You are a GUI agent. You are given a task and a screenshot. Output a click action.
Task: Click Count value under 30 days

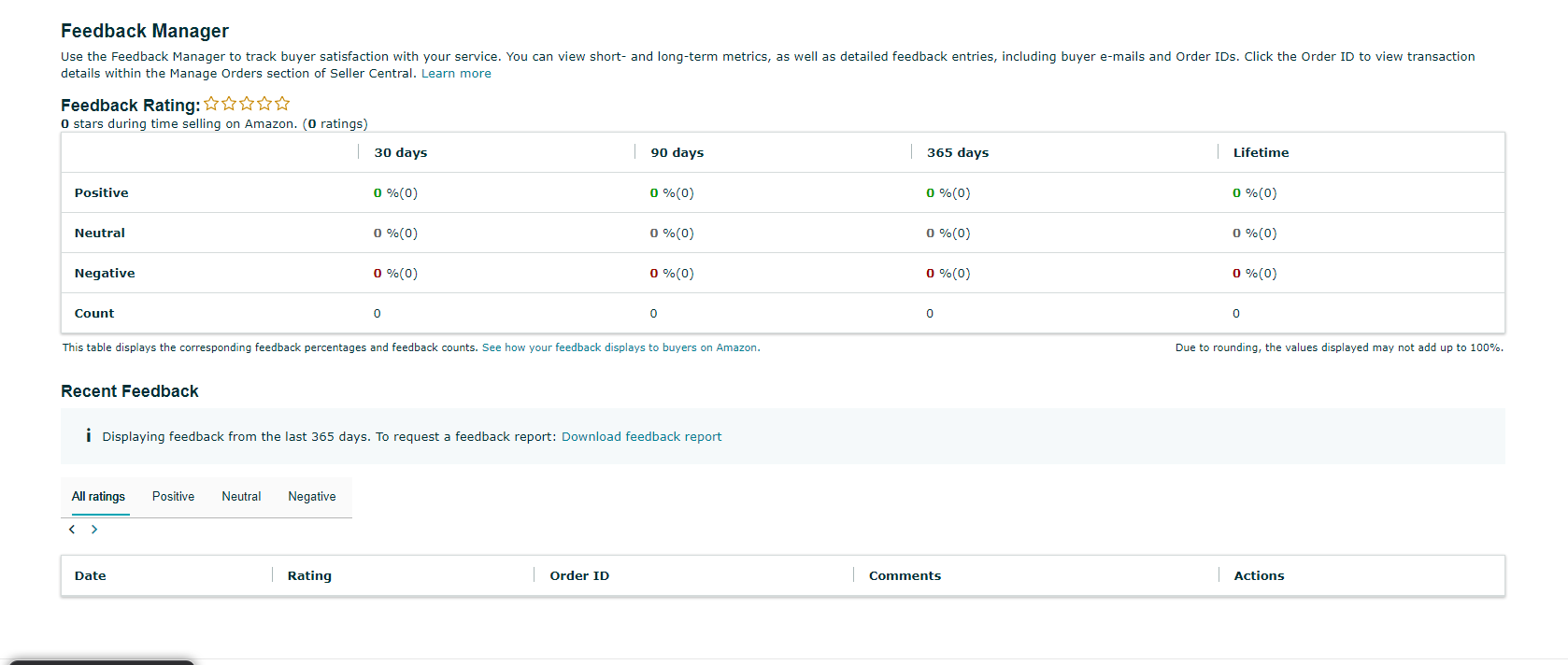pos(378,314)
